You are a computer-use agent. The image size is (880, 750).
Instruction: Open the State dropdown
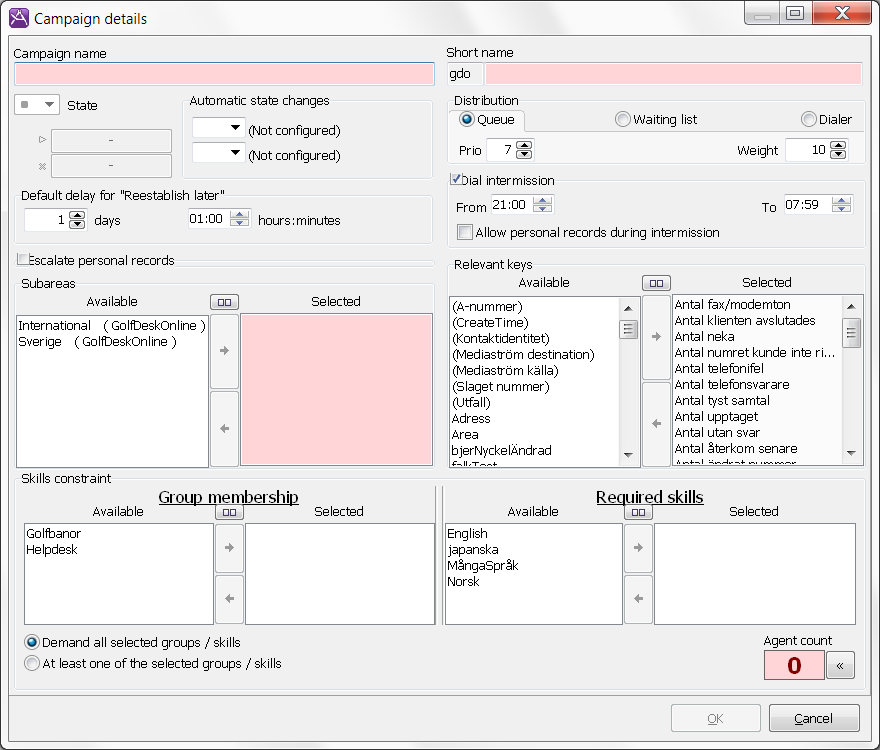38,104
